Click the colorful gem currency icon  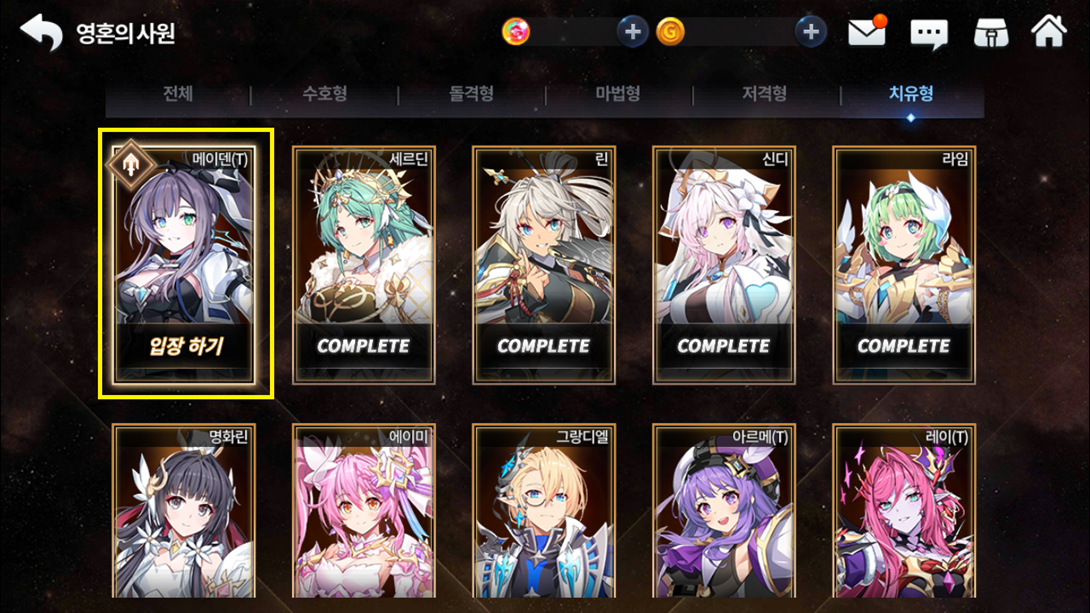[x=516, y=32]
